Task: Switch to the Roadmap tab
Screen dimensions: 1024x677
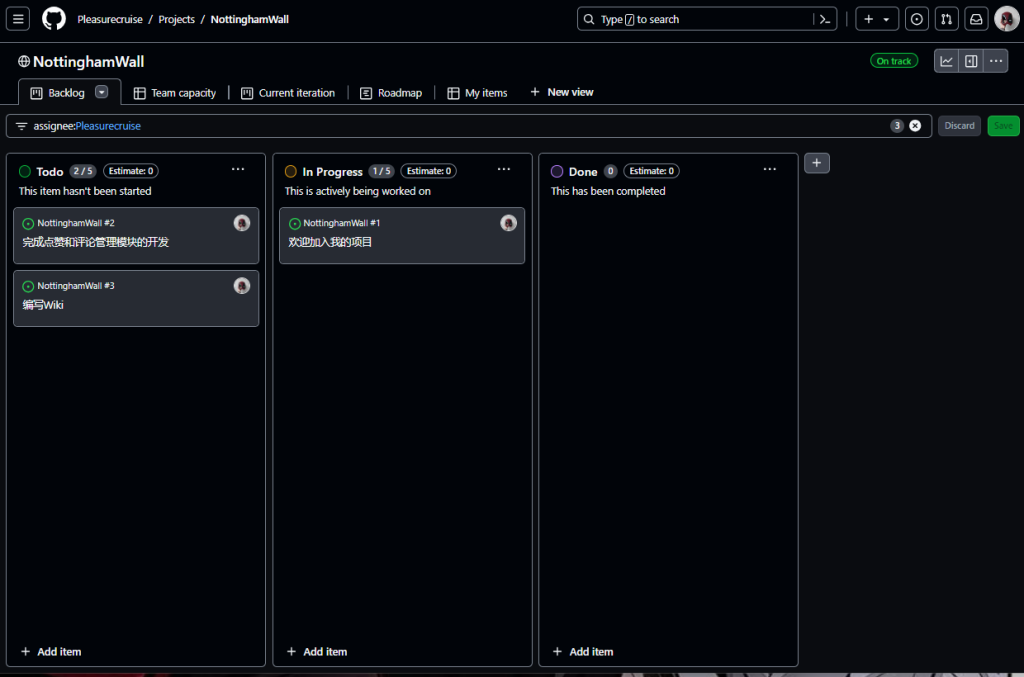Action: point(391,93)
